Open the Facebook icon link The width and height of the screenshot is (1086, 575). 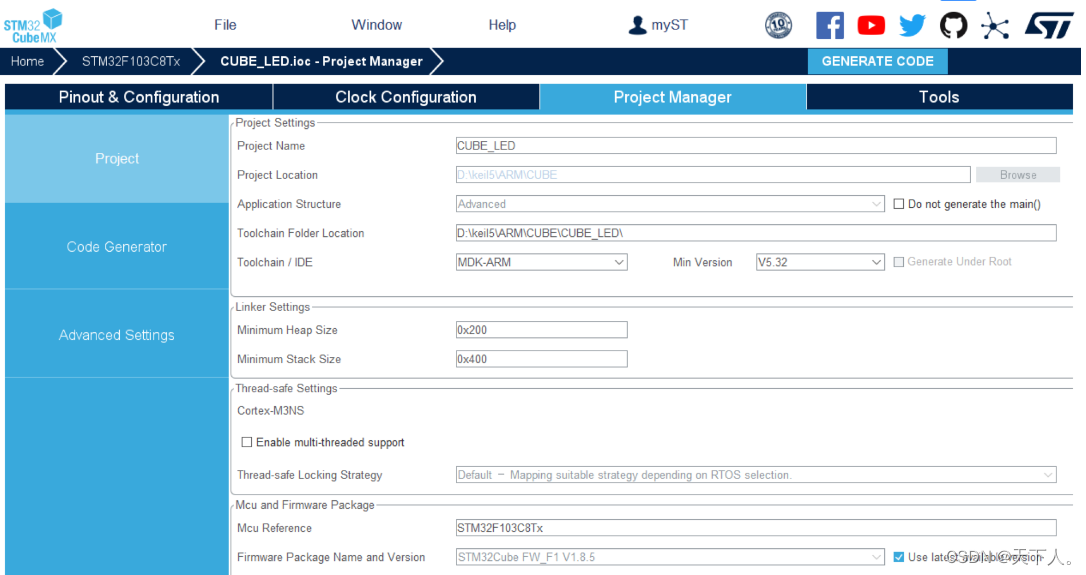(x=830, y=26)
